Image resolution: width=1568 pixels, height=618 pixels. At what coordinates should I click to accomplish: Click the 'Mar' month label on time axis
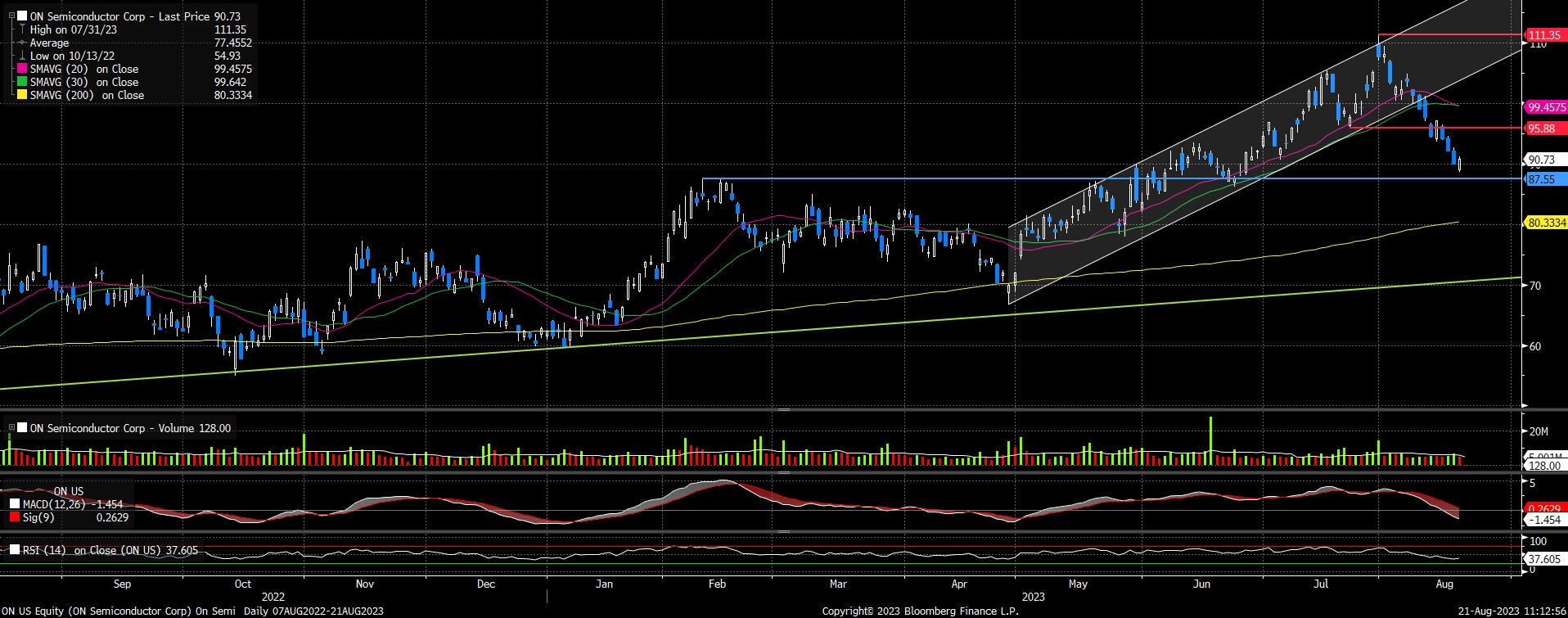tap(838, 584)
